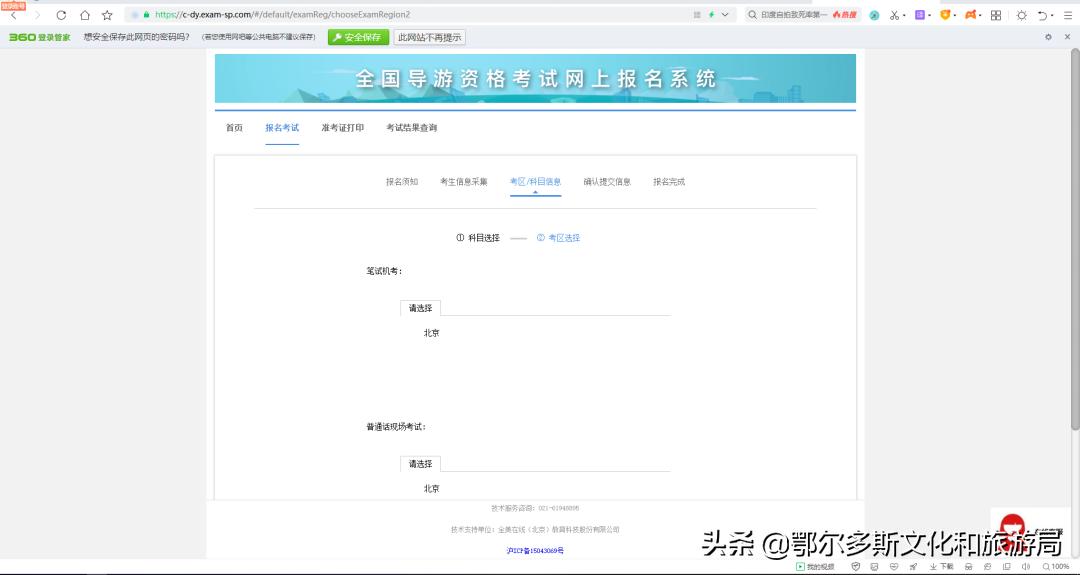Click 请选择 tab under 笔试机考

(x=420, y=308)
